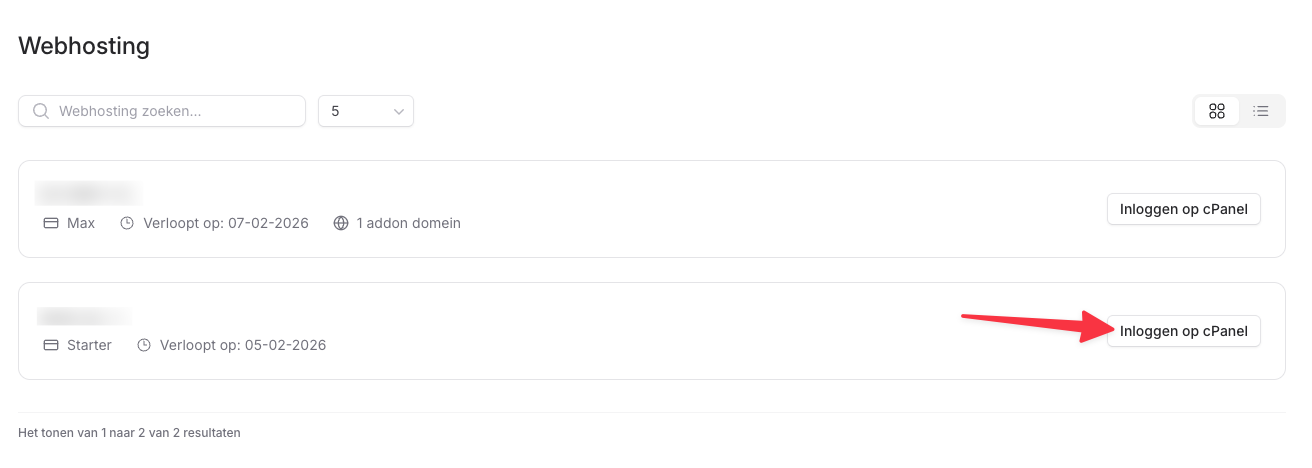Viewport: 1312px width, 468px height.
Task: Click the Verloopt op: 05-02-2026 text
Action: (242, 345)
